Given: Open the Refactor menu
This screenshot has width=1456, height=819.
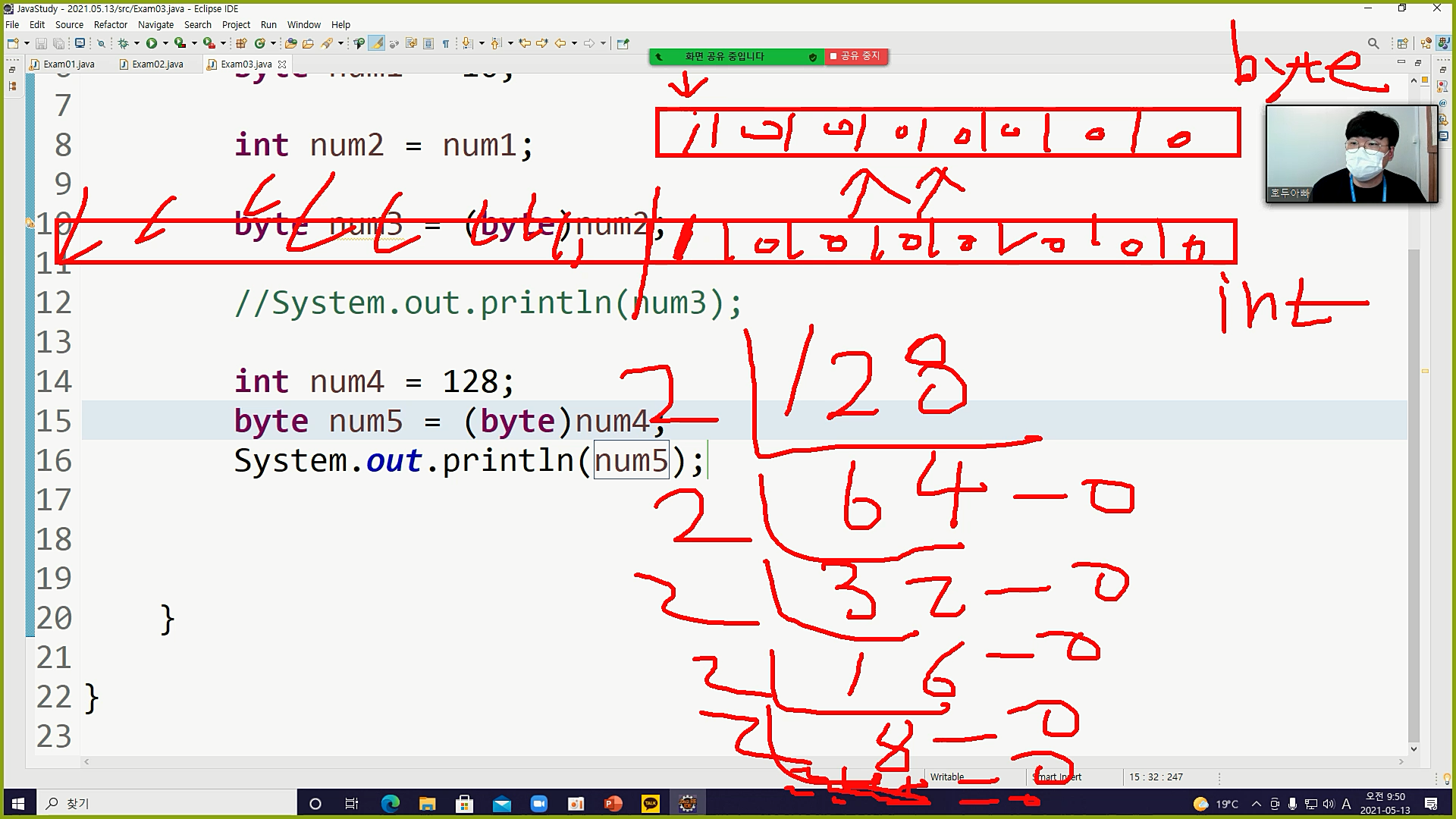Looking at the screenshot, I should point(110,24).
